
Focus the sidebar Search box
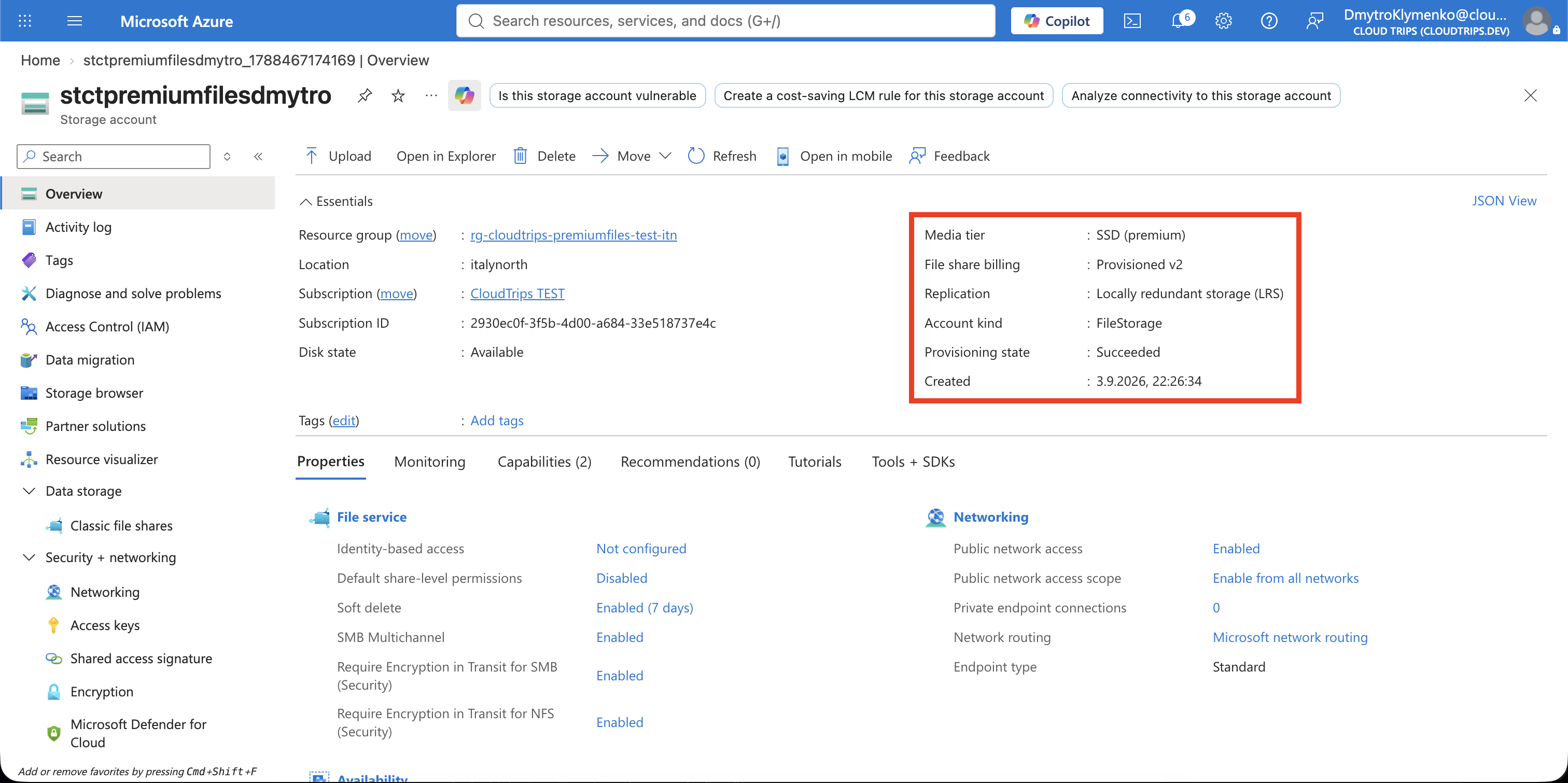click(114, 157)
